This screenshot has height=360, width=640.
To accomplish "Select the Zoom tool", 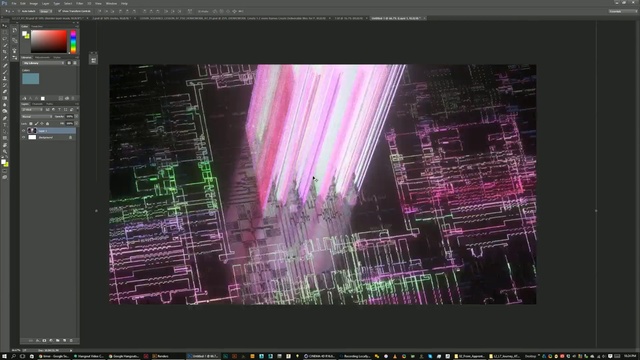I will coord(5,151).
